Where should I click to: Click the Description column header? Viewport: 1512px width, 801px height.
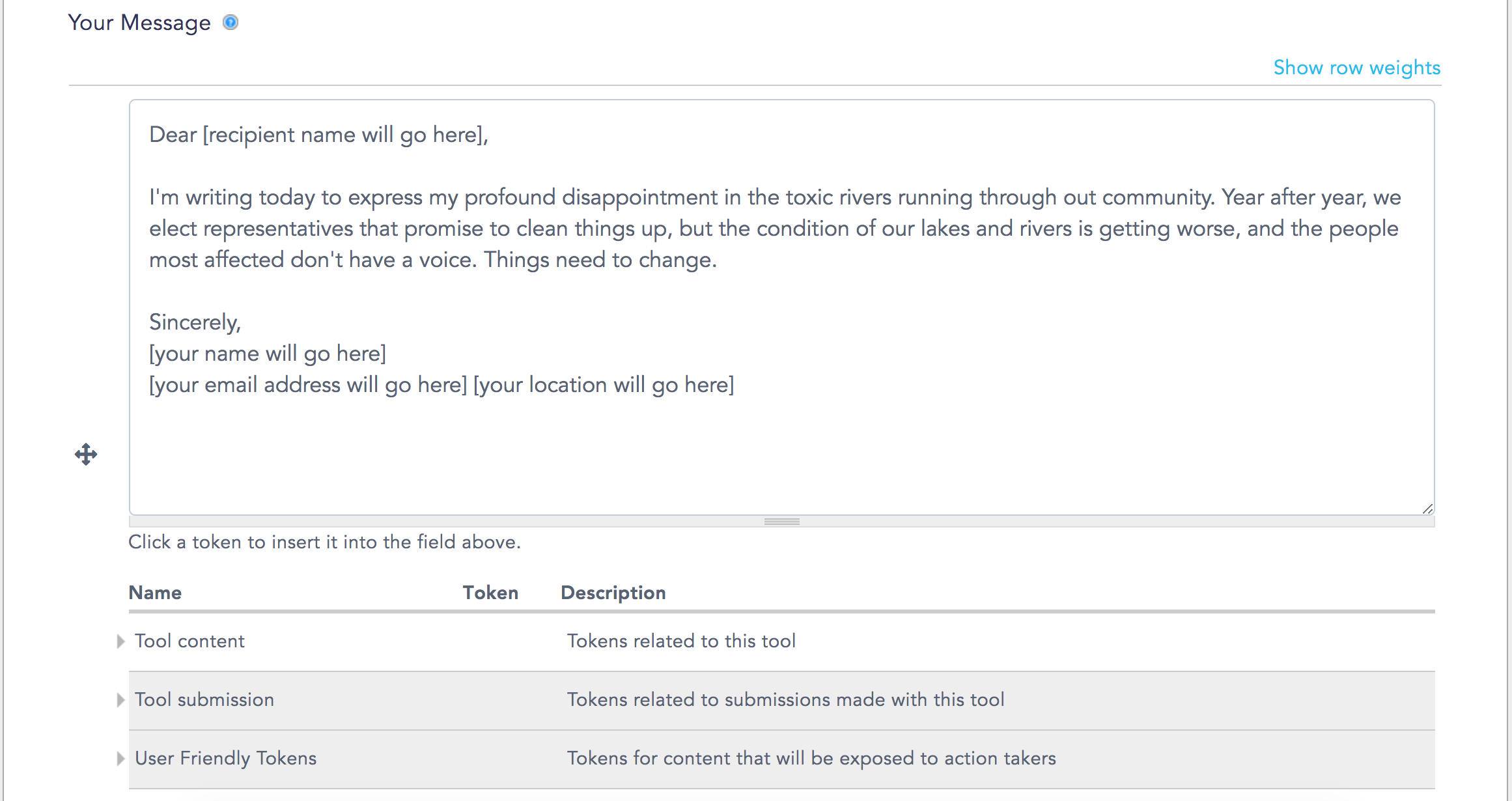click(613, 593)
